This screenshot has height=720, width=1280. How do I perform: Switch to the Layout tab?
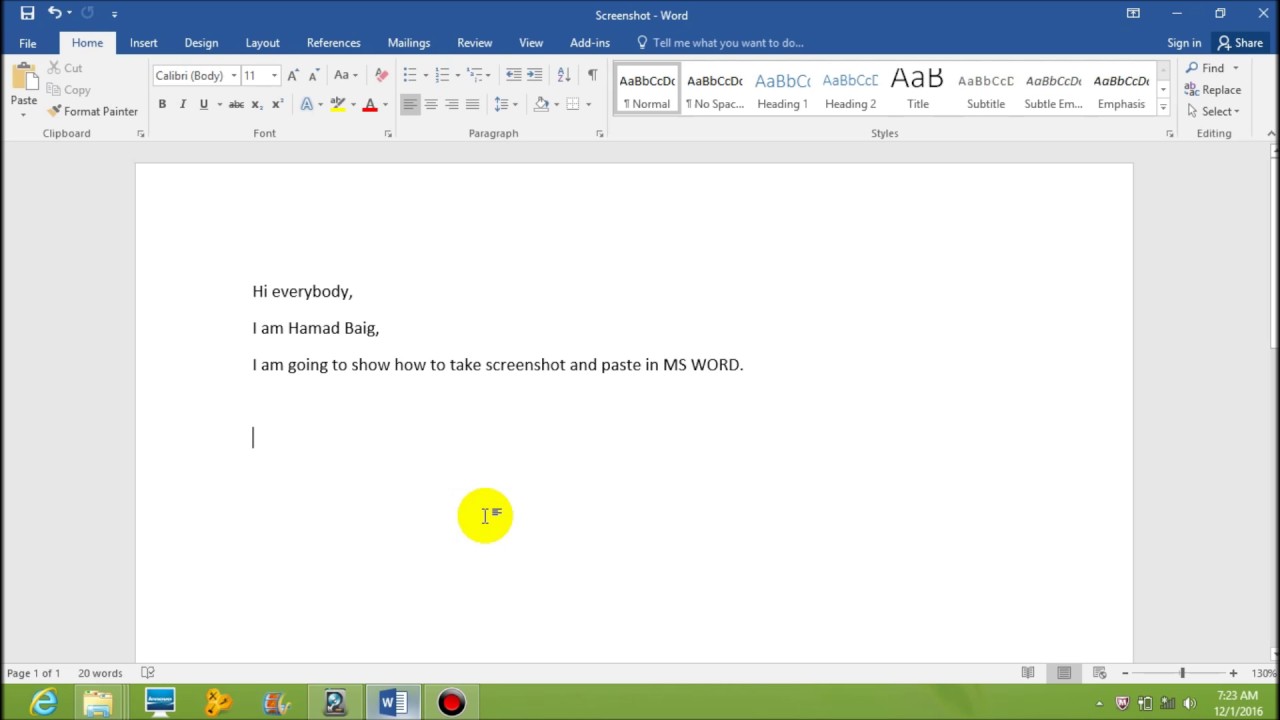[262, 43]
